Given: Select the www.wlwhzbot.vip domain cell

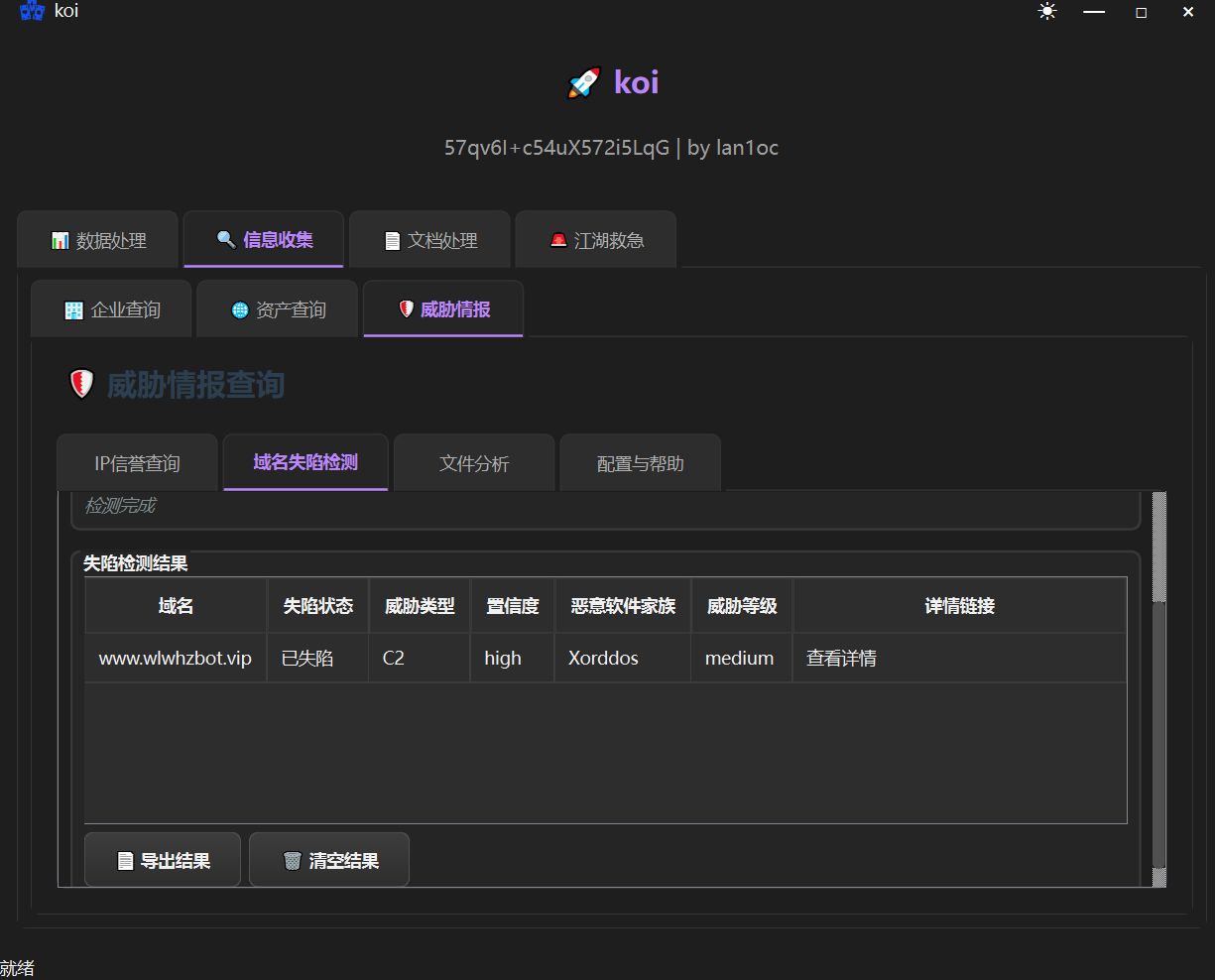Looking at the screenshot, I should pos(176,659).
